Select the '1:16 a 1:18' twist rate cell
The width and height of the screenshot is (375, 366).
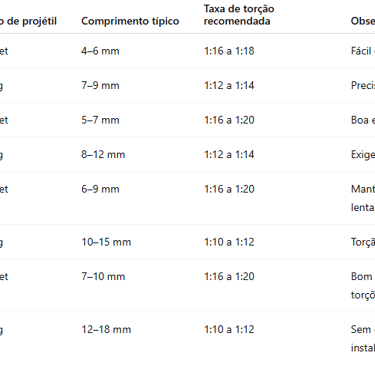229,51
